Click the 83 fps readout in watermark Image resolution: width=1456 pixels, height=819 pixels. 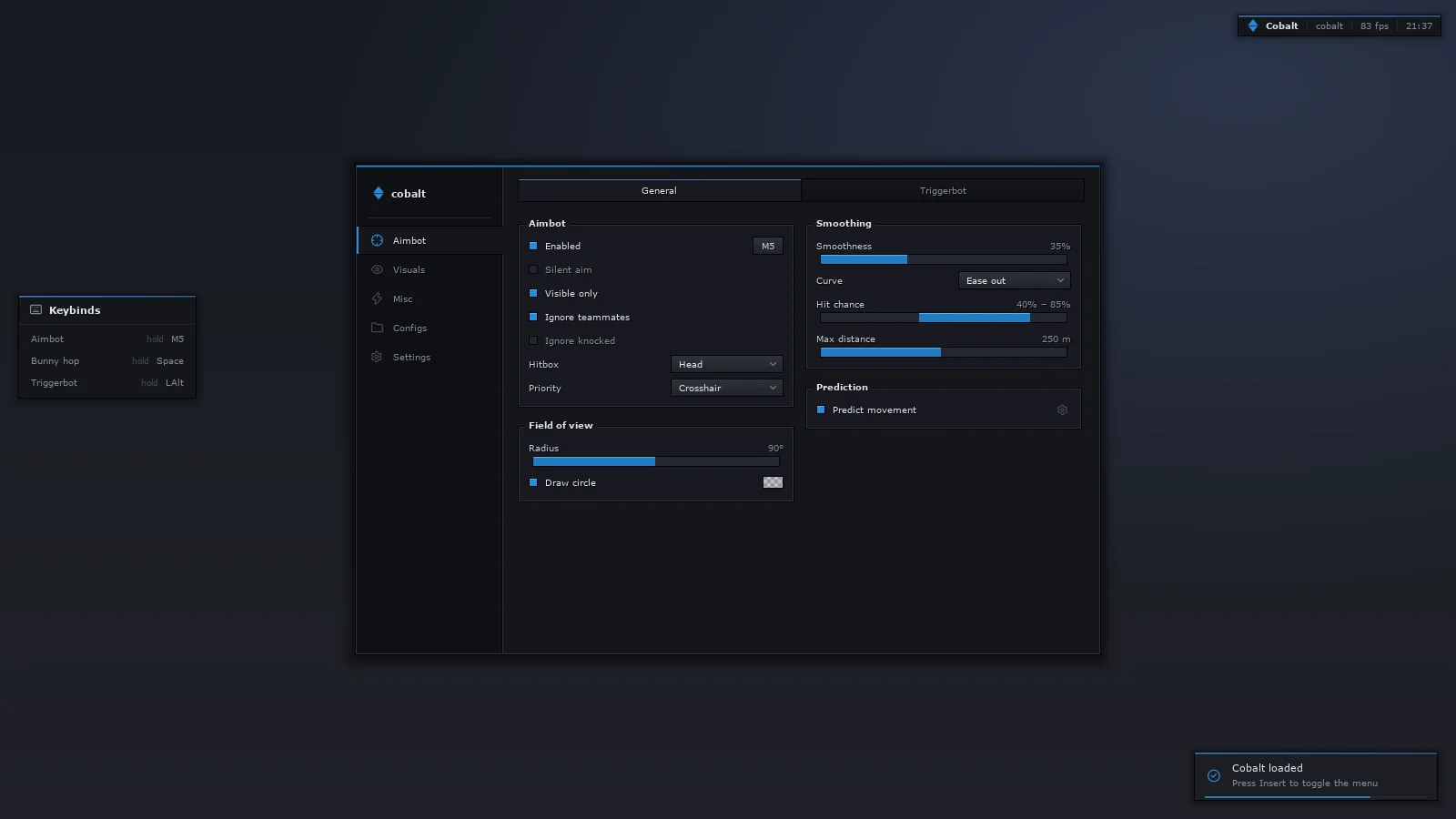click(x=1374, y=25)
